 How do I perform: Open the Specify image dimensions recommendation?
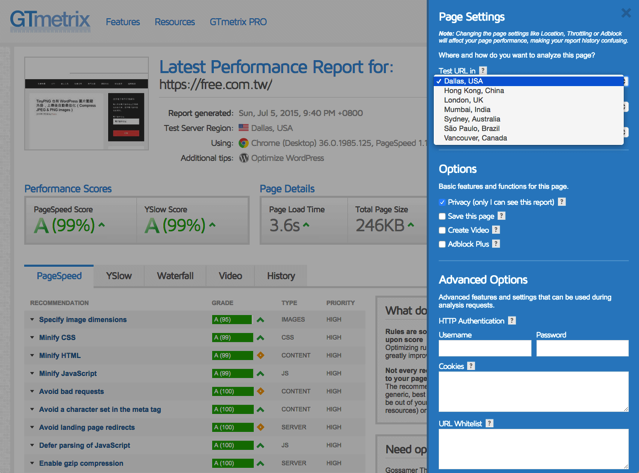point(82,320)
